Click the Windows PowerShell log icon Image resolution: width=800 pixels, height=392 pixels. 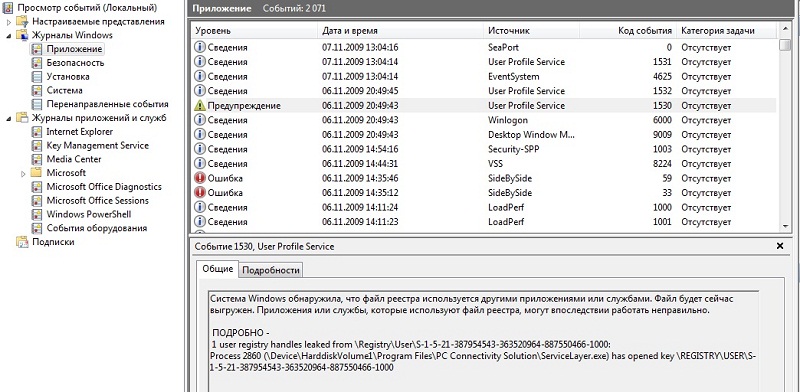coord(36,215)
